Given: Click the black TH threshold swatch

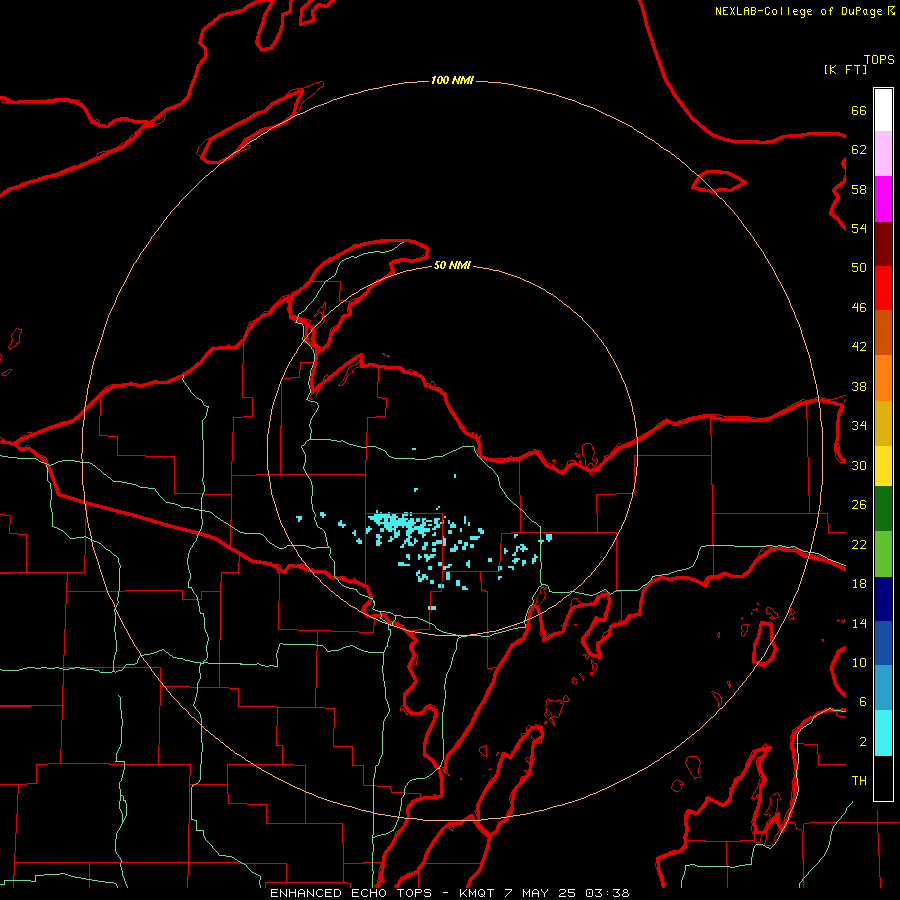Looking at the screenshot, I should [x=883, y=778].
